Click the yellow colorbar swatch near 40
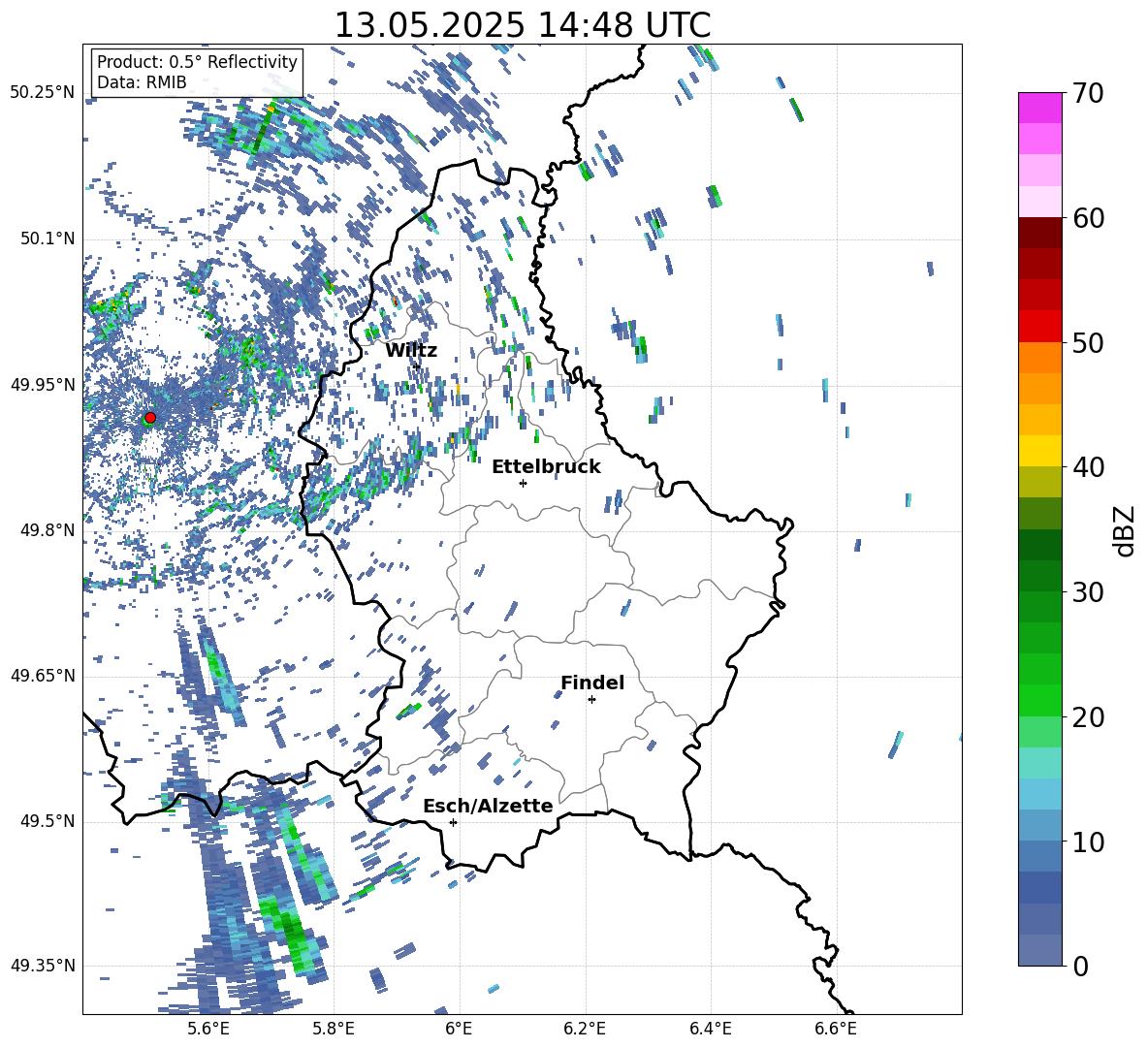 pyautogui.click(x=1039, y=451)
